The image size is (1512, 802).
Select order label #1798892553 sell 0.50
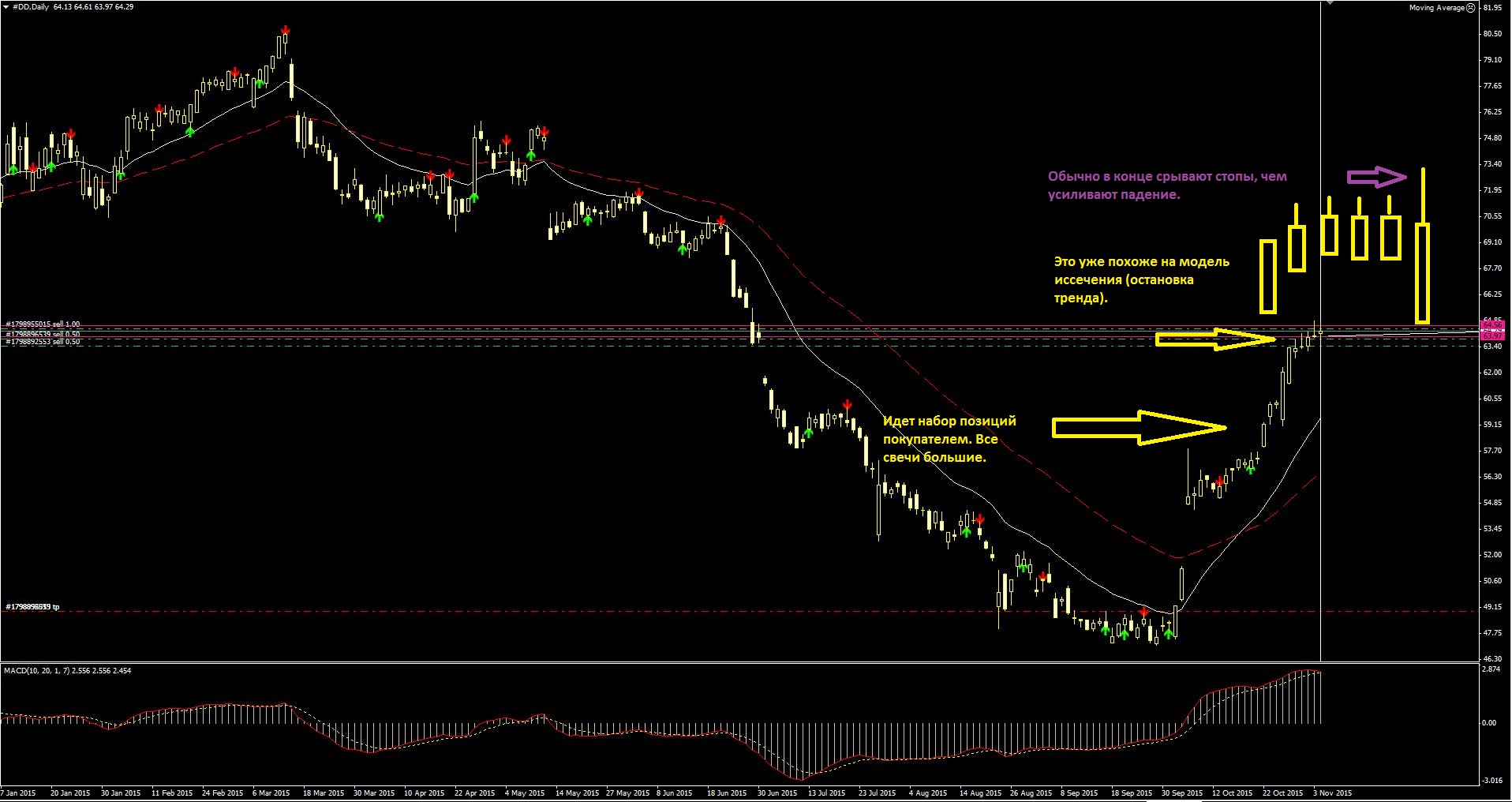[43, 342]
